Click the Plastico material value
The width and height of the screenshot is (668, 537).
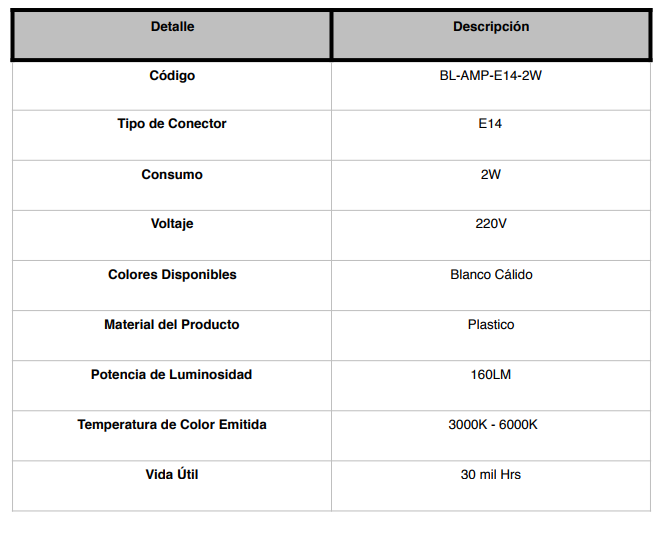491,324
